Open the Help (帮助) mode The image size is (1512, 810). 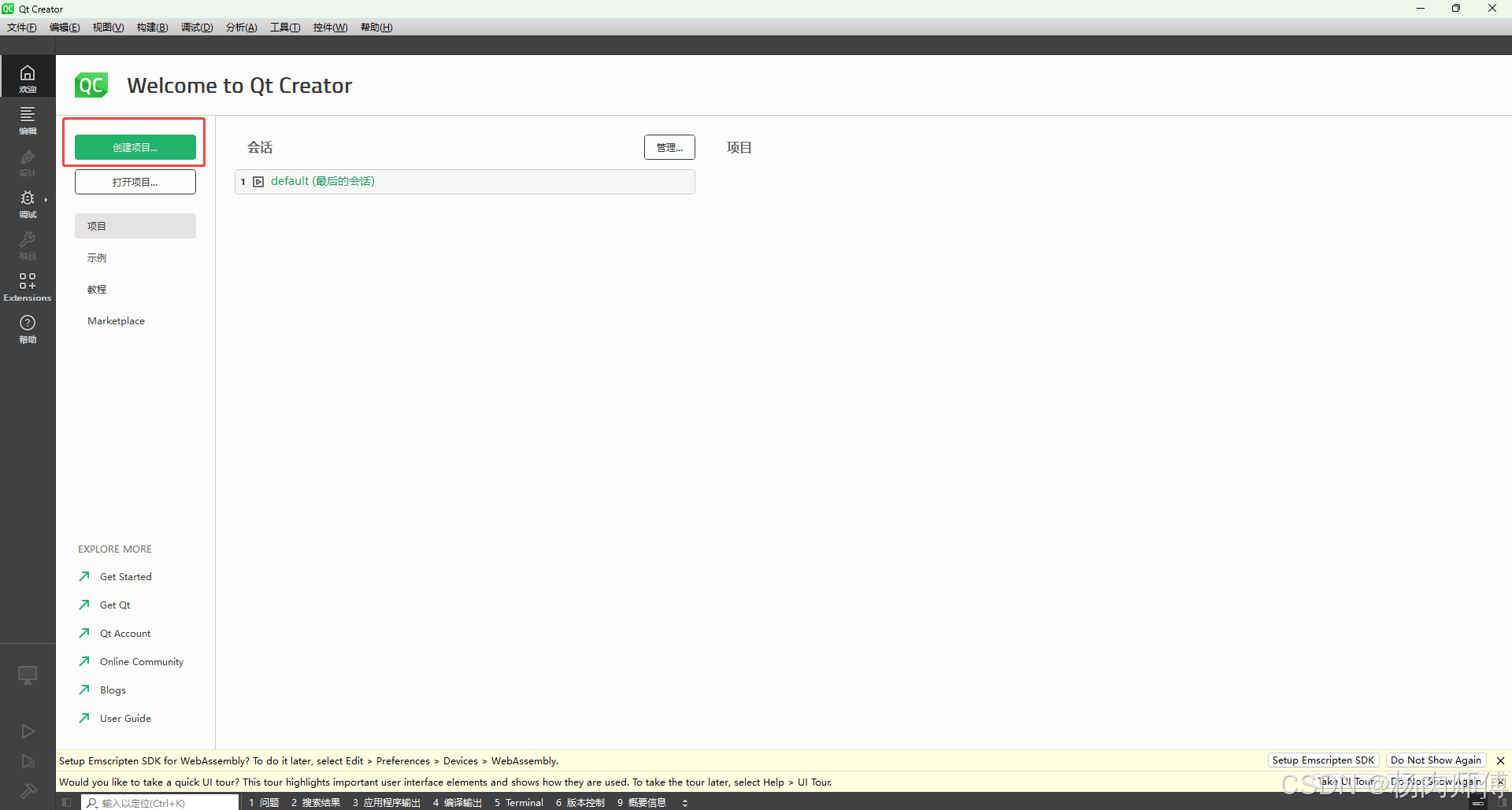(x=28, y=328)
